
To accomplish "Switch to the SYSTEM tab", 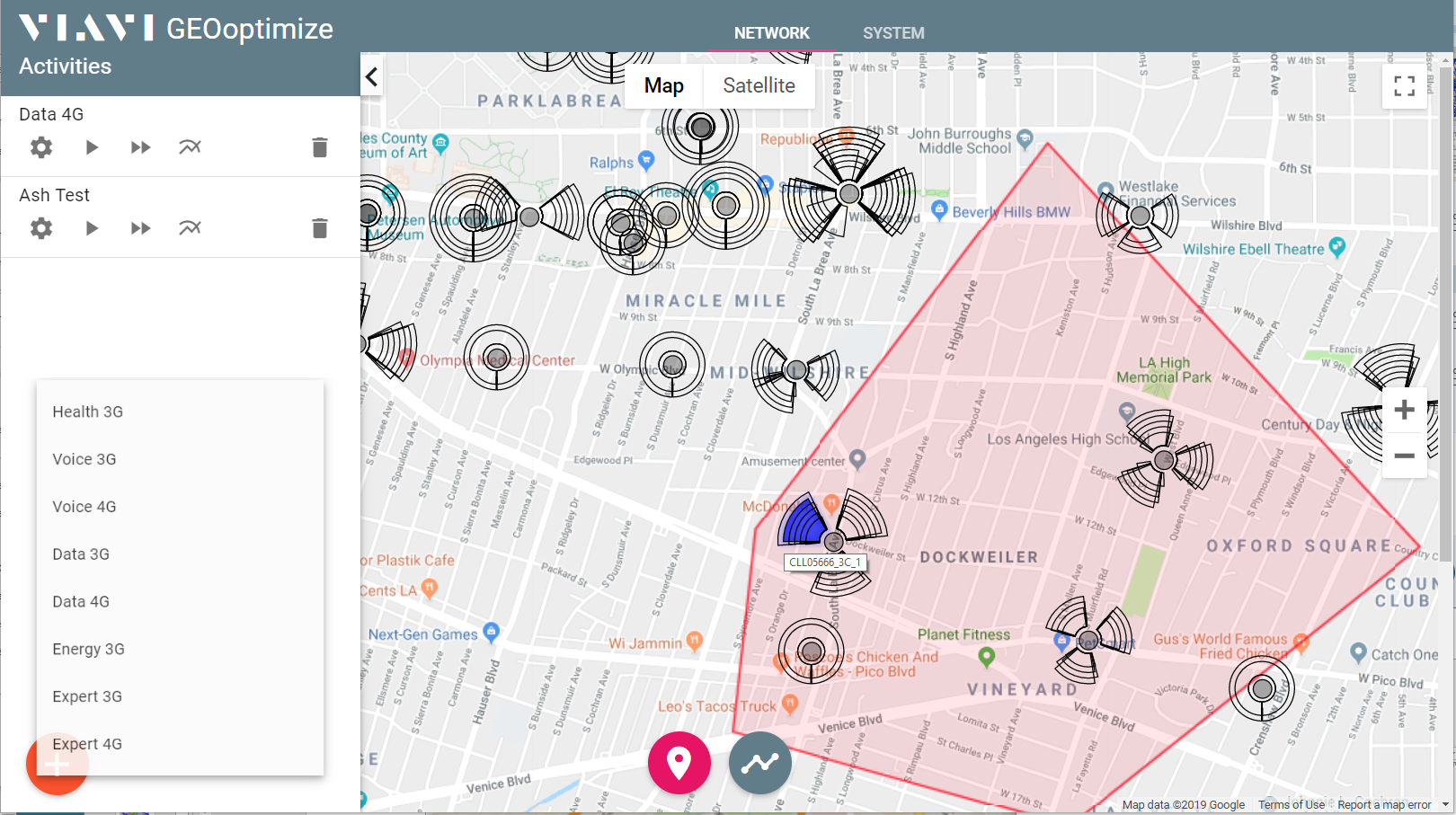I will [893, 32].
